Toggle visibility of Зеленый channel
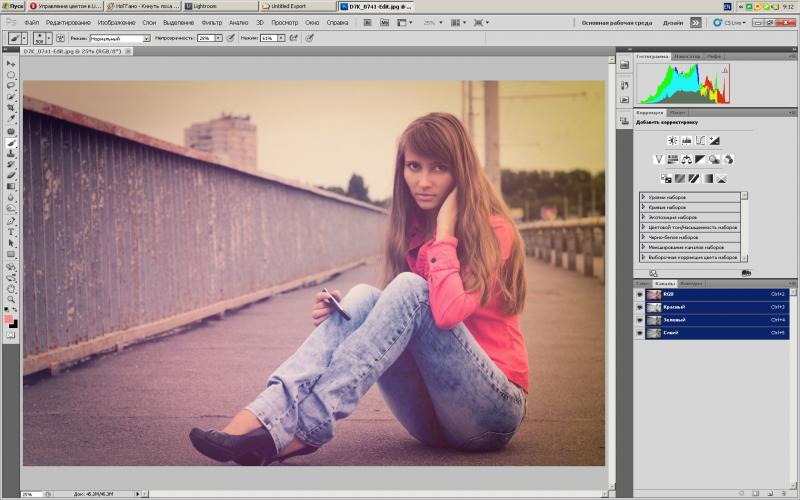This screenshot has width=800, height=500. (x=639, y=320)
